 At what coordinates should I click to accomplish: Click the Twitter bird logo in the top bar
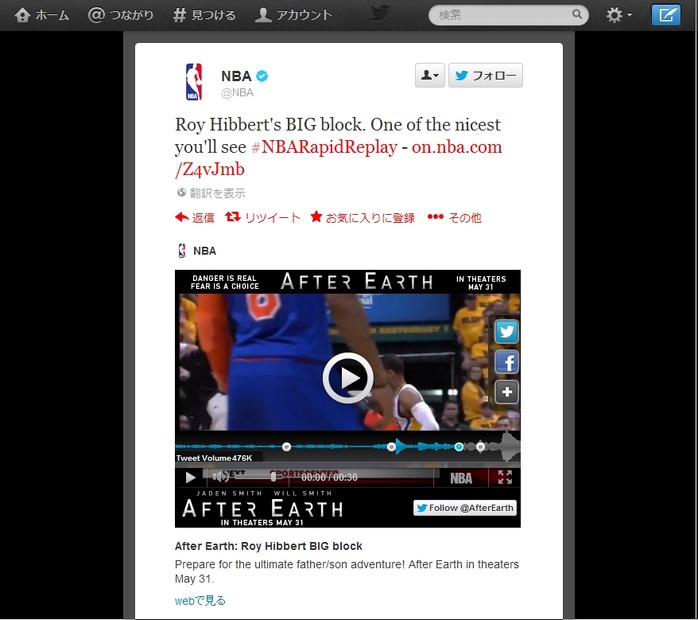(380, 13)
